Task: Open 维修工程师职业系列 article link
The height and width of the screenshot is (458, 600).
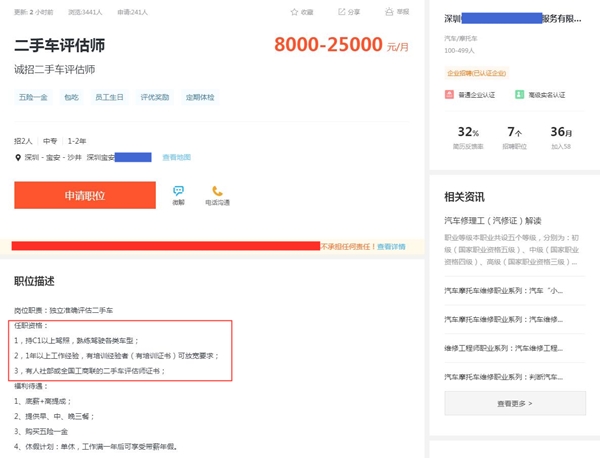Action: click(507, 348)
